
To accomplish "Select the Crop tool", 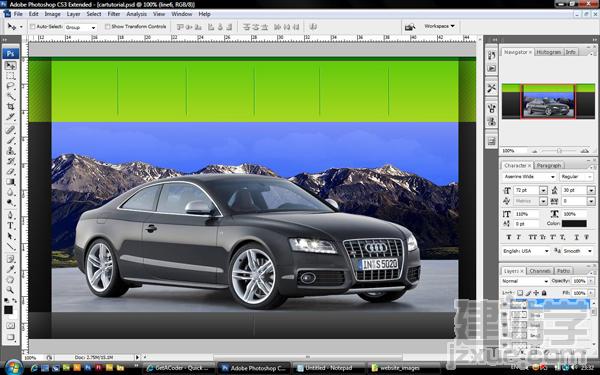I will (x=10, y=107).
